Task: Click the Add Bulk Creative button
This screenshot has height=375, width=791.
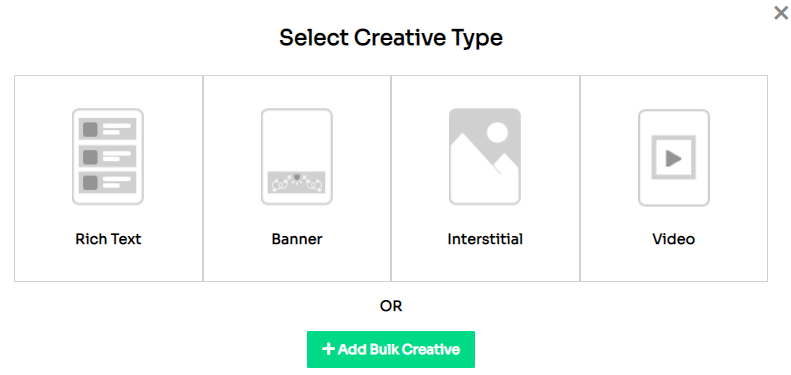Action: click(391, 349)
